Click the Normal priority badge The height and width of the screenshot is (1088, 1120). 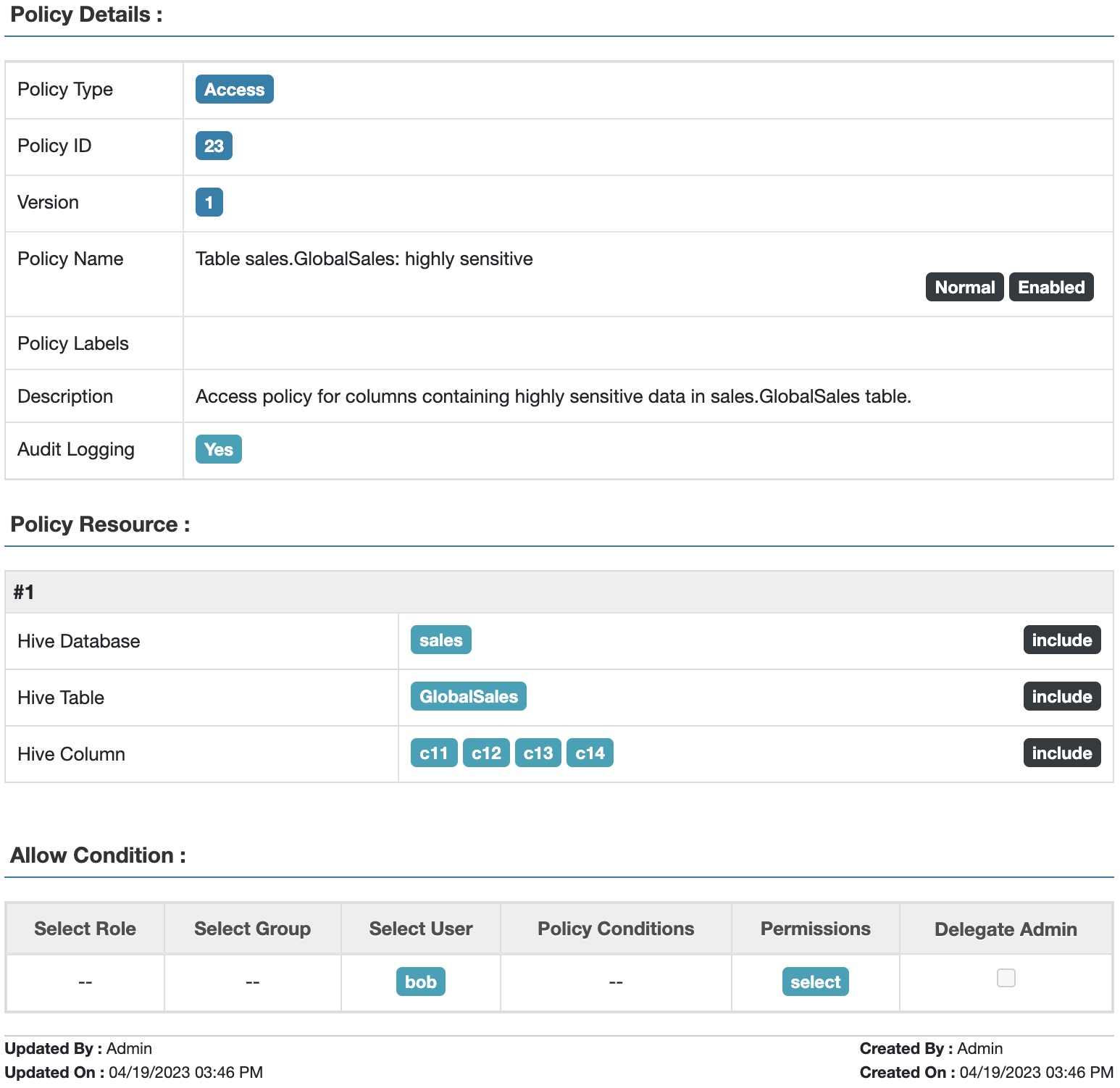click(964, 287)
